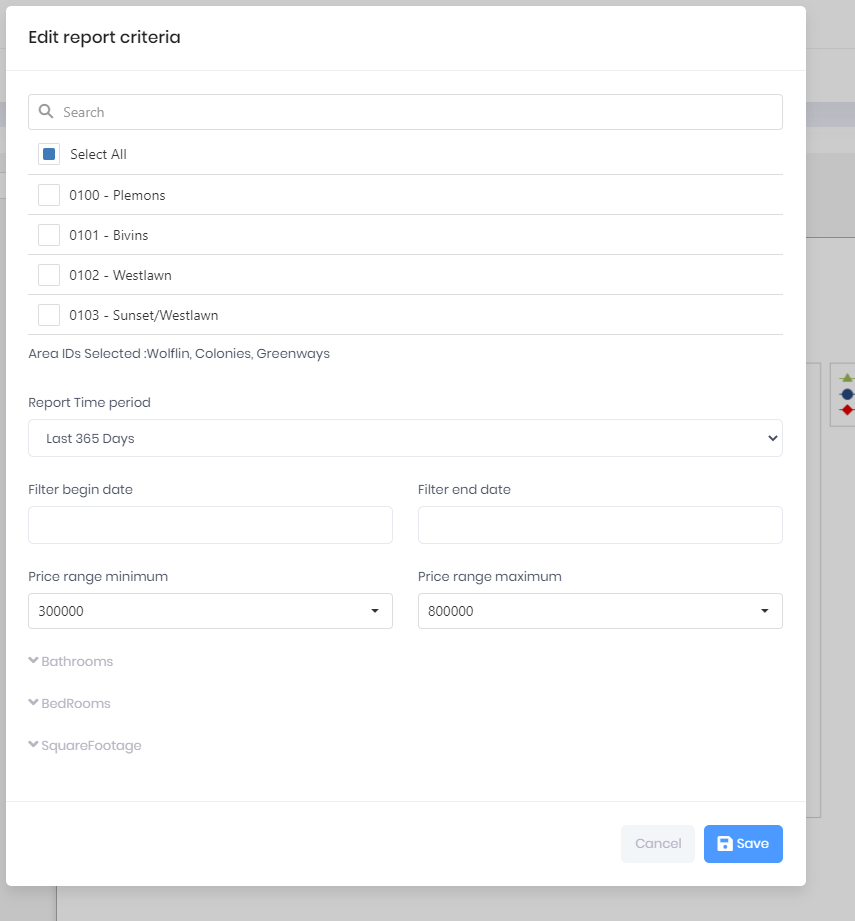This screenshot has height=921, width=855.
Task: Click the Filter begin date field
Action: (x=210, y=525)
